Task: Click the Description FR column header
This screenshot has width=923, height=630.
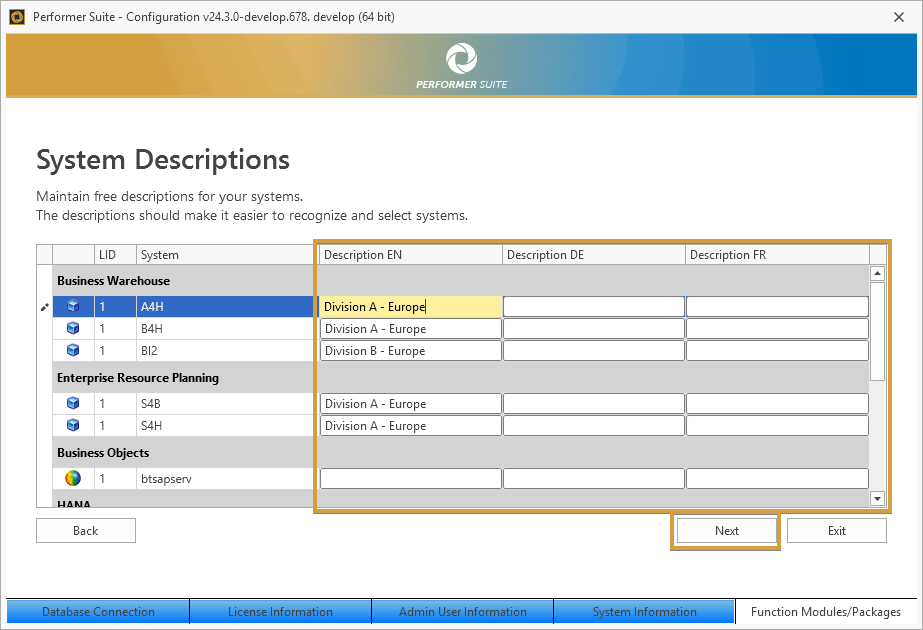Action: [776, 255]
